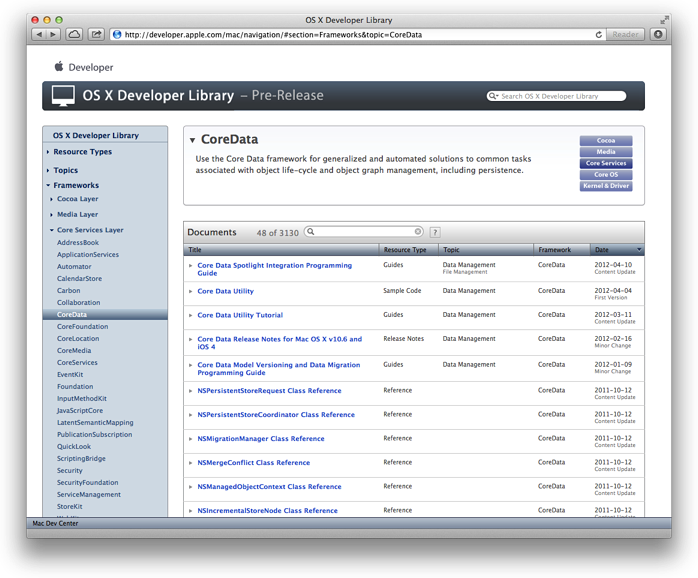Open NSMigrationManager Class Reference link
The image size is (698, 578).
tap(261, 439)
